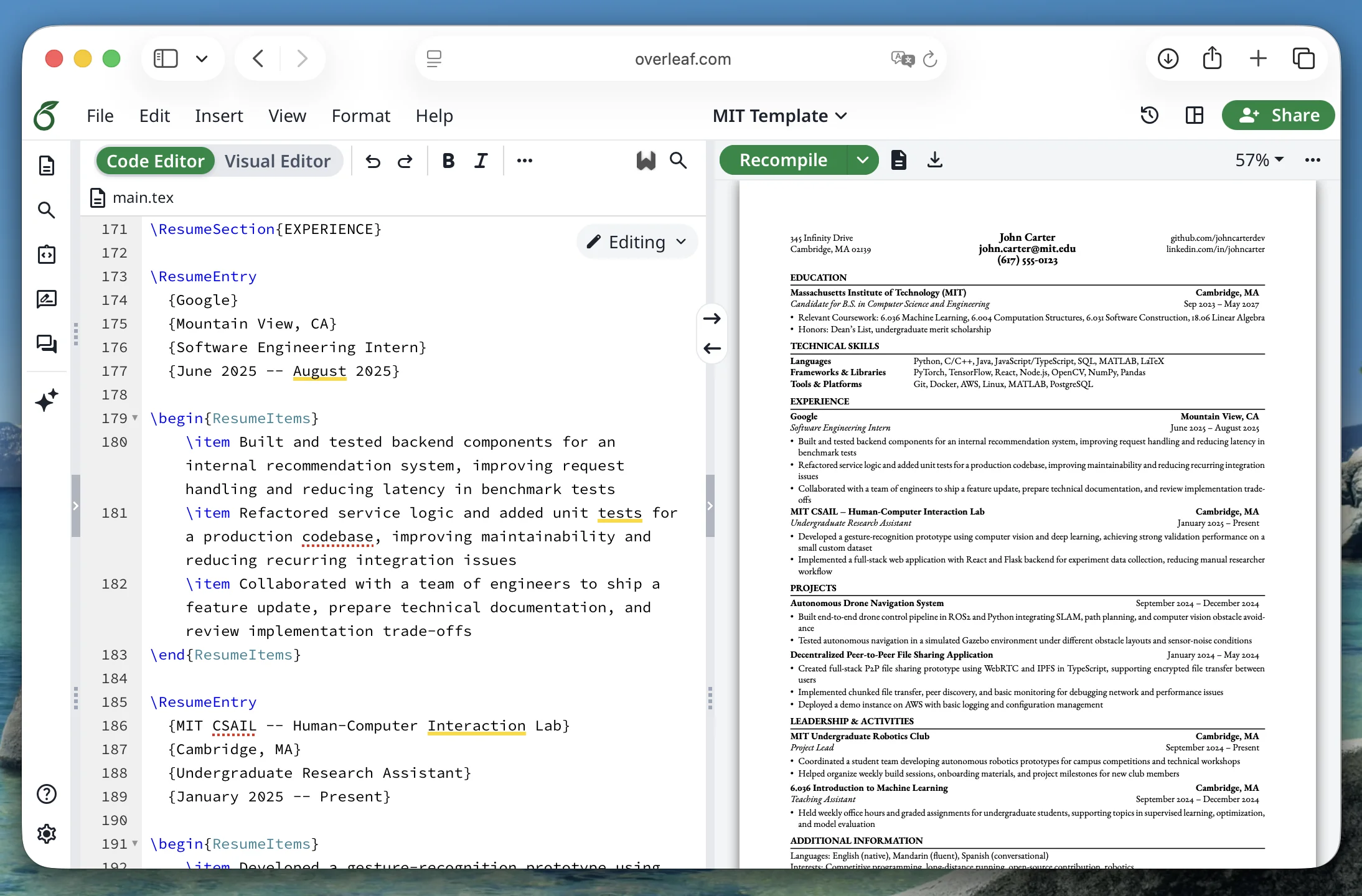The width and height of the screenshot is (1362, 896).
Task: Open browser share icon
Action: (1212, 58)
